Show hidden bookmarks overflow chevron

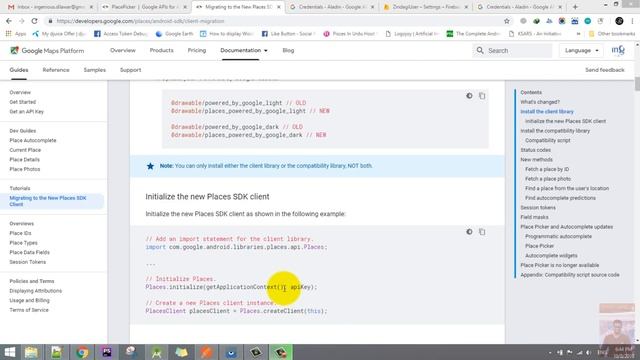[x=578, y=34]
